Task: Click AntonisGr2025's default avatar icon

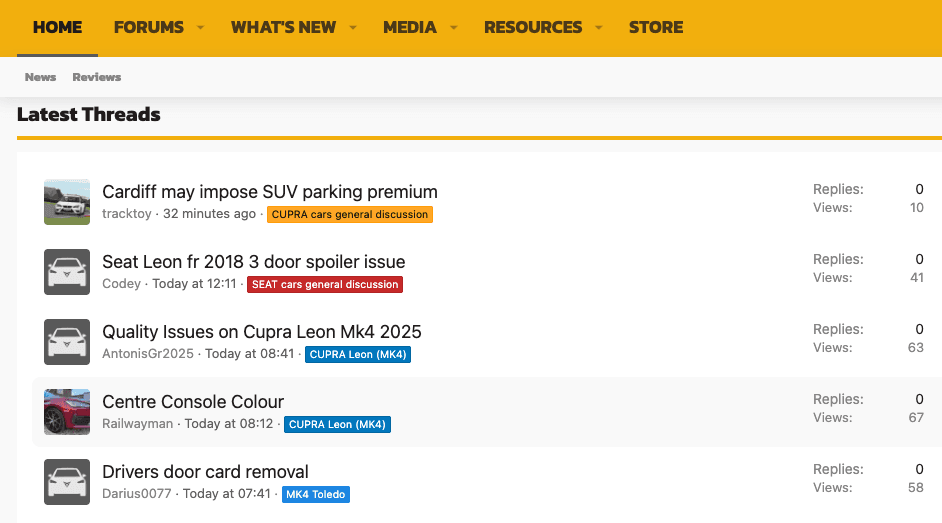Action: 67,342
